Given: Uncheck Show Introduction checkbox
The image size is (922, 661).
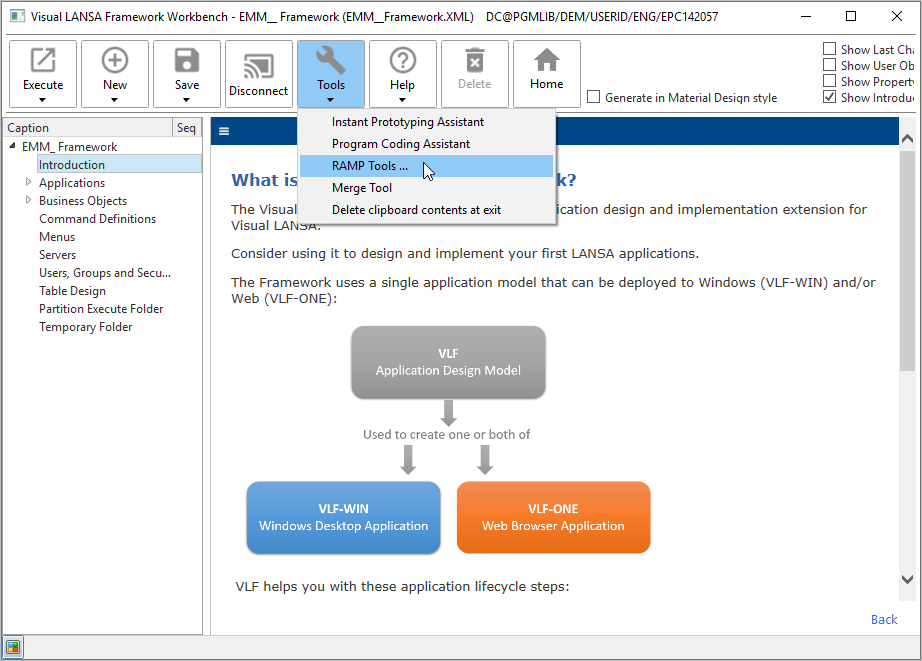Looking at the screenshot, I should 829,96.
